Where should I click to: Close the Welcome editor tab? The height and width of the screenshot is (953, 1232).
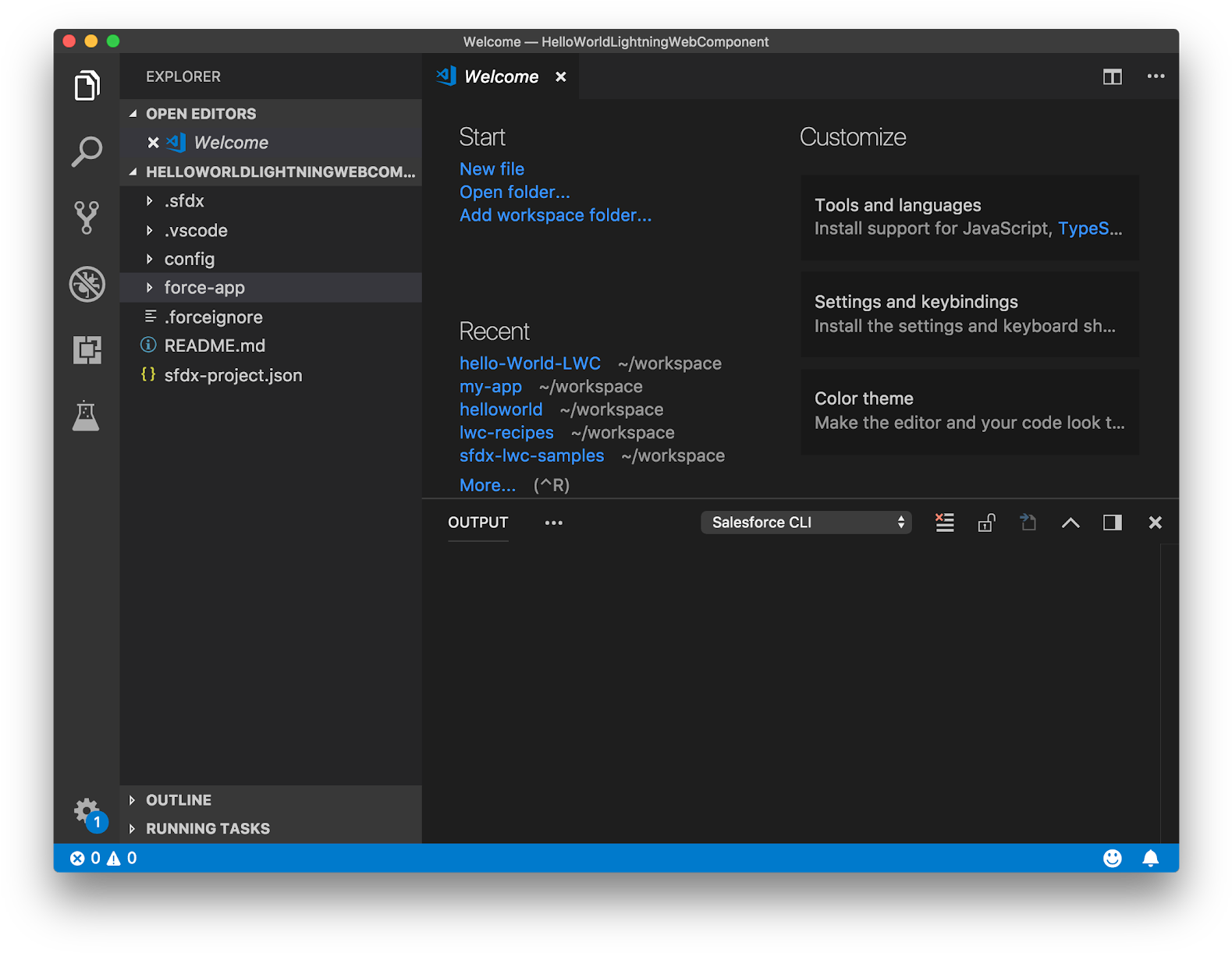coord(560,76)
